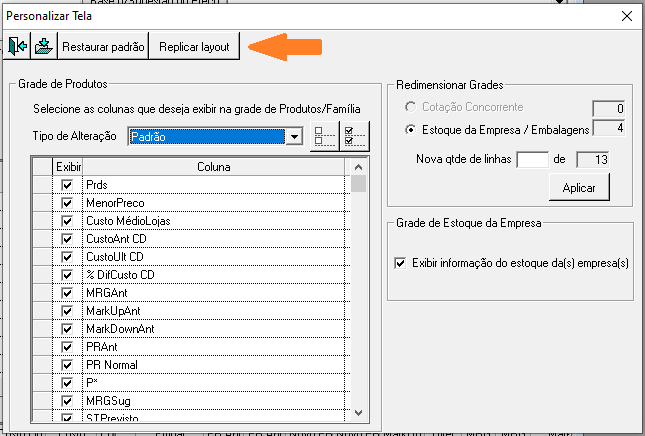Click the Prds row text
This screenshot has height=436, width=645.
point(97,185)
